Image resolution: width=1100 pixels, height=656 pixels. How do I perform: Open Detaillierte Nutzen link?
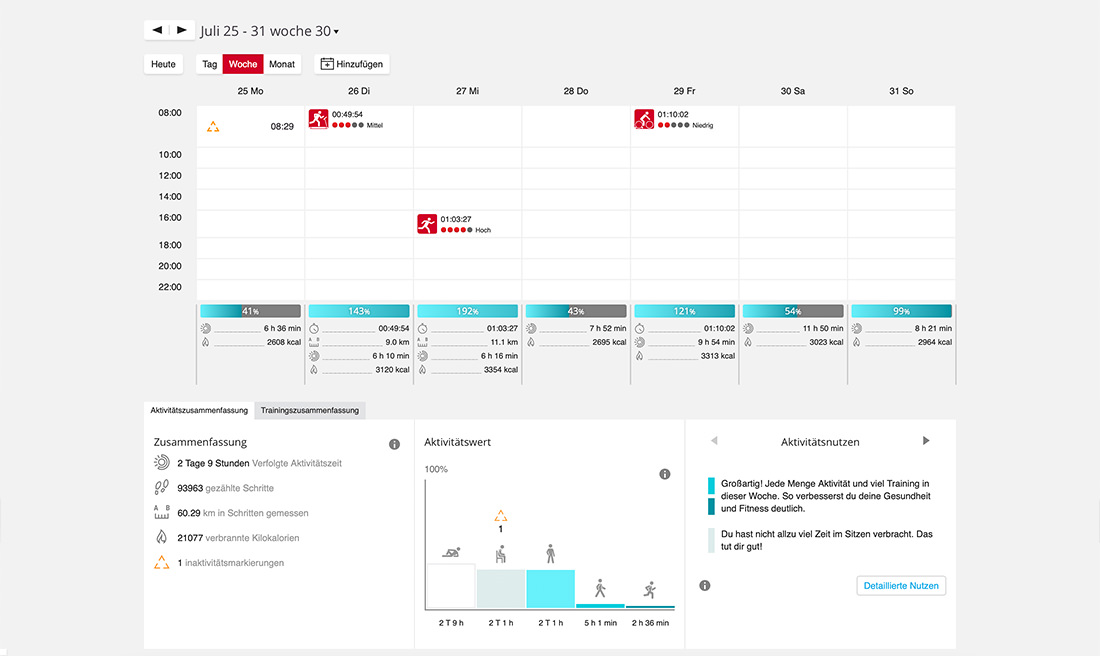click(901, 586)
